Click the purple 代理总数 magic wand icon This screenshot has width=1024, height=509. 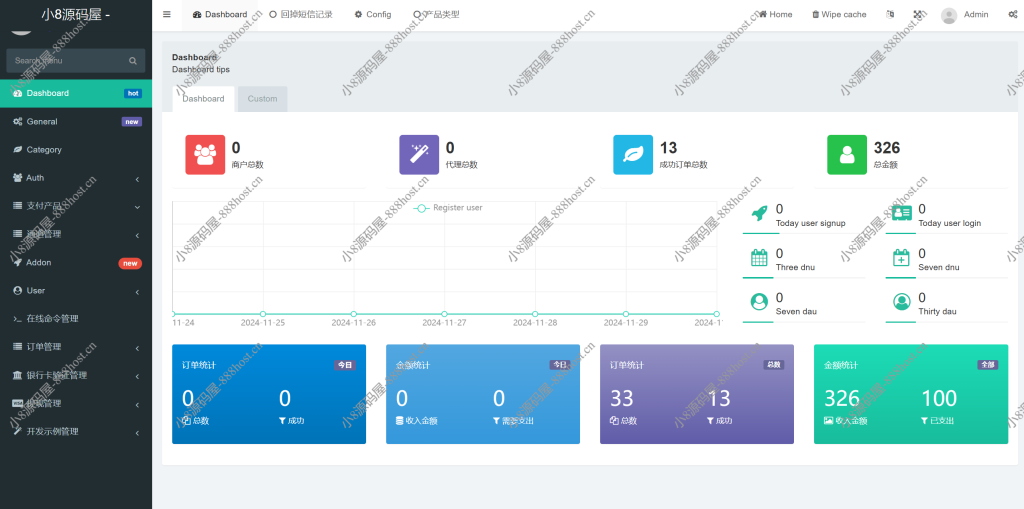click(x=419, y=155)
